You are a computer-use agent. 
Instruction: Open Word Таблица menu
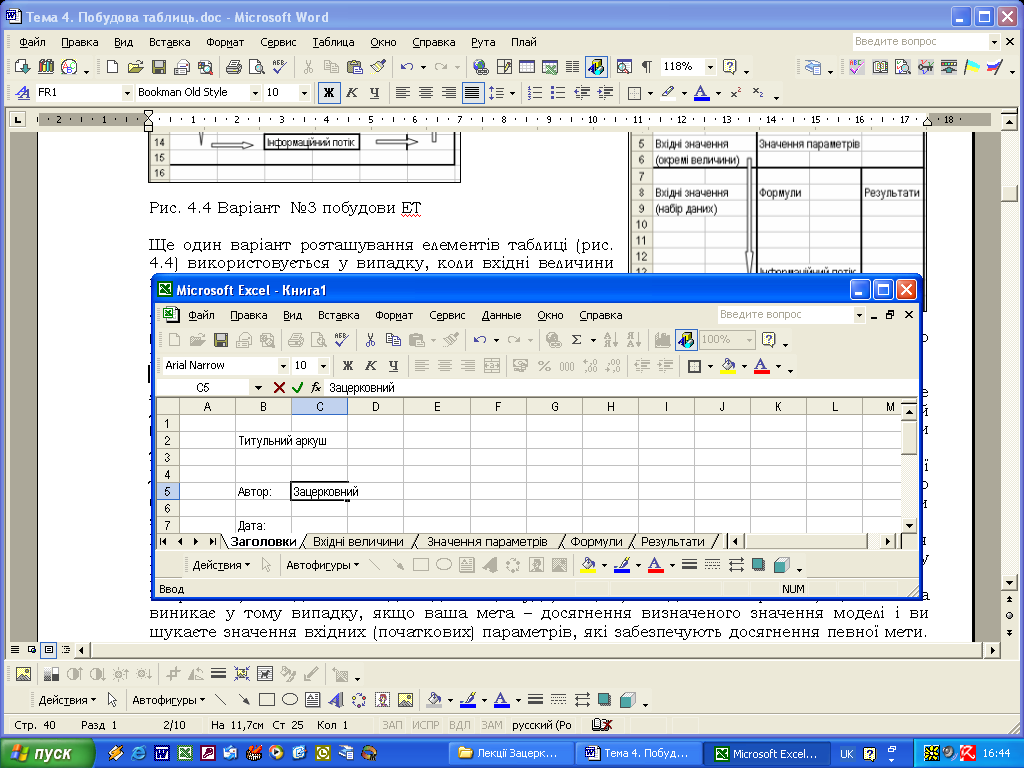tap(333, 42)
